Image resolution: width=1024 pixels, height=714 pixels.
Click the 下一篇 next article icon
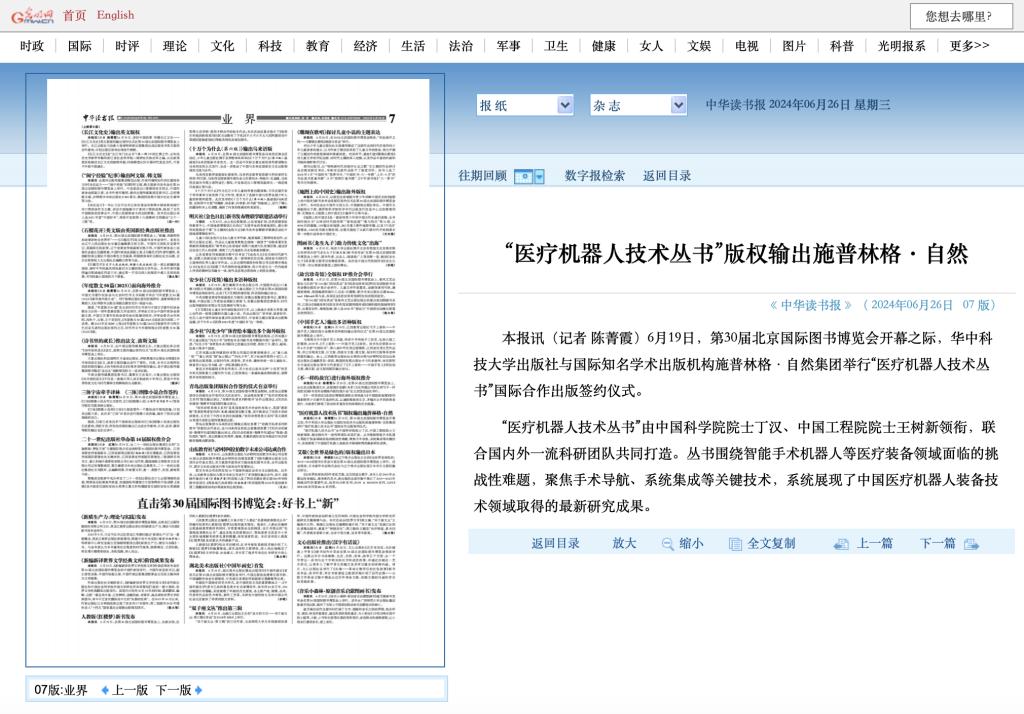[971, 544]
